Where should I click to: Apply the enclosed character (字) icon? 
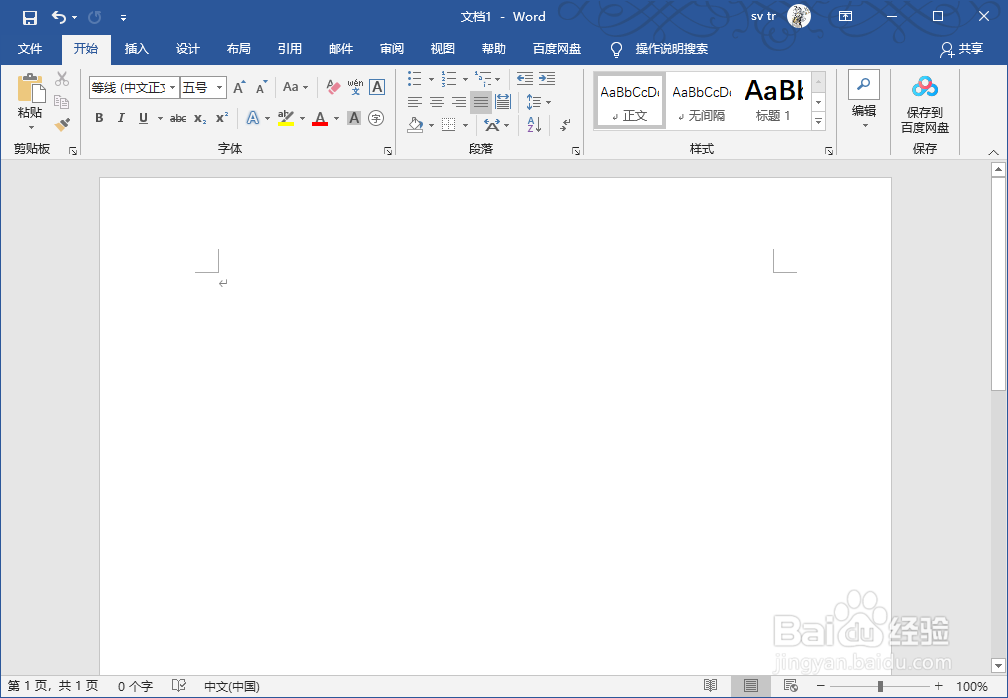coord(376,118)
